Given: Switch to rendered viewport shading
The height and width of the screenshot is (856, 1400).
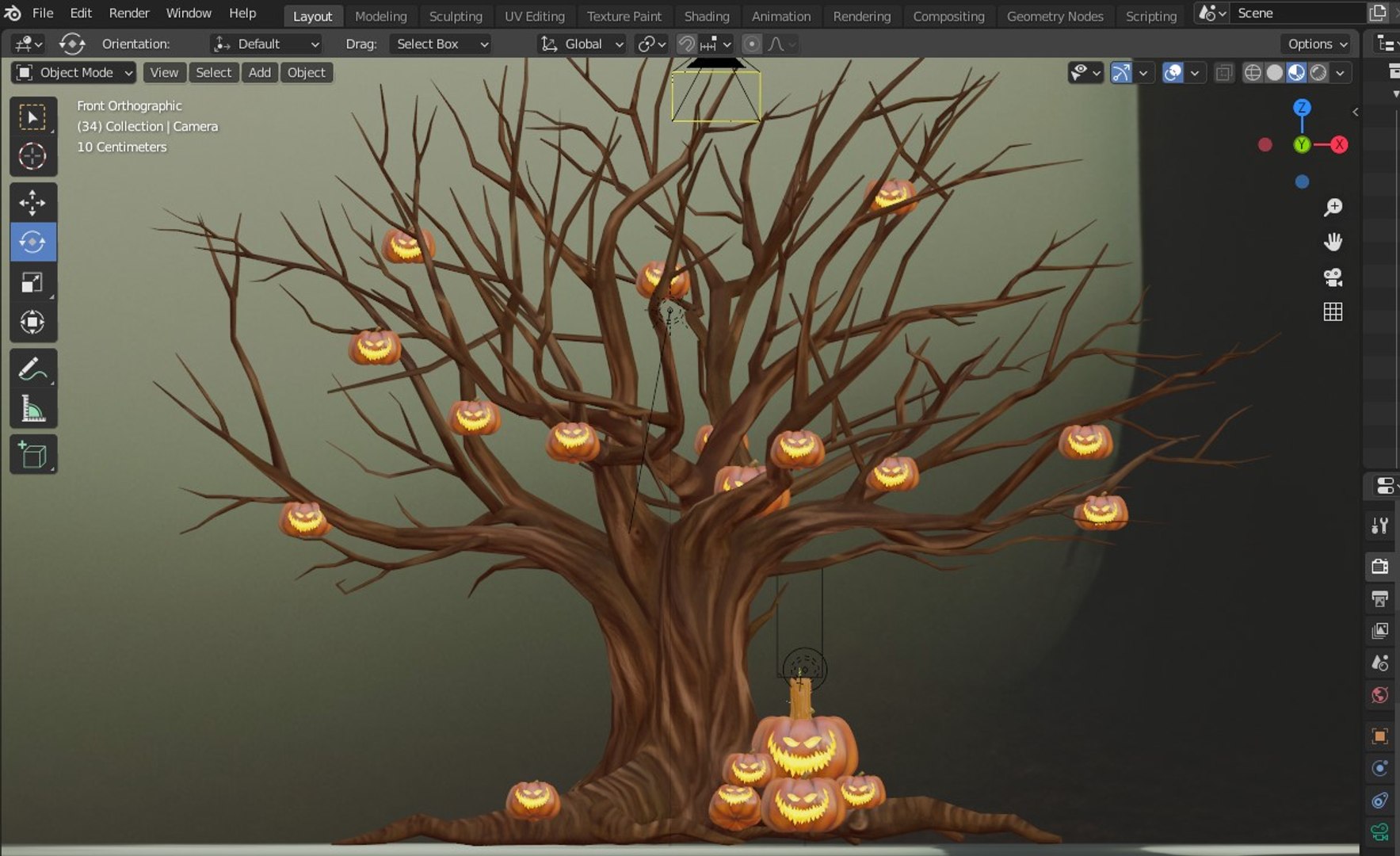Looking at the screenshot, I should (1318, 73).
